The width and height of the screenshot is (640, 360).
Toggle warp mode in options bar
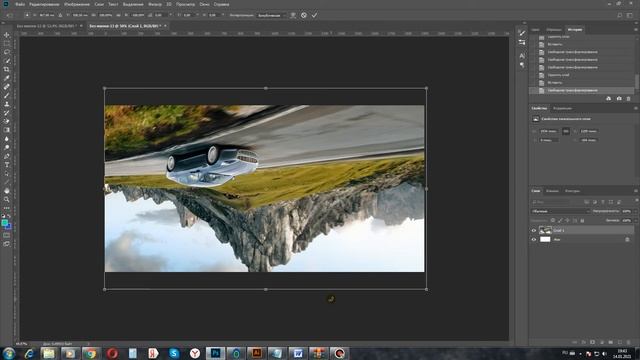293,15
